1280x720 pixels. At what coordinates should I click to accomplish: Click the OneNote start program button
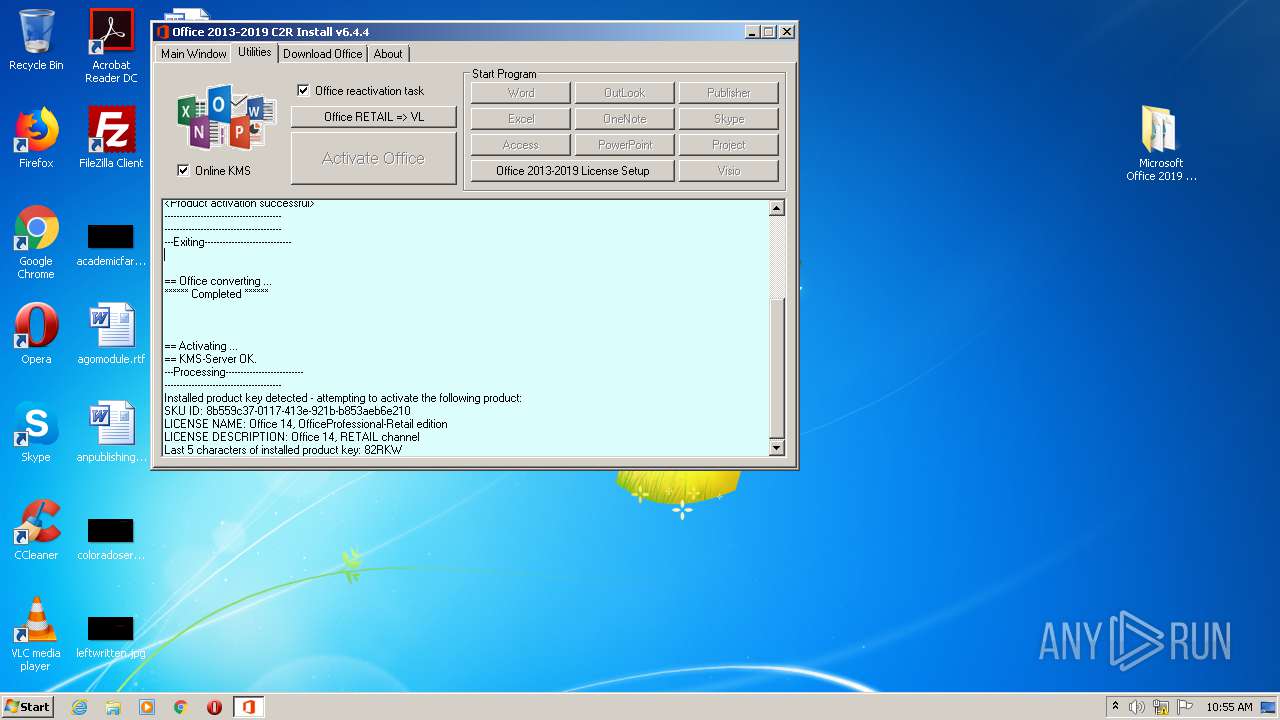625,119
